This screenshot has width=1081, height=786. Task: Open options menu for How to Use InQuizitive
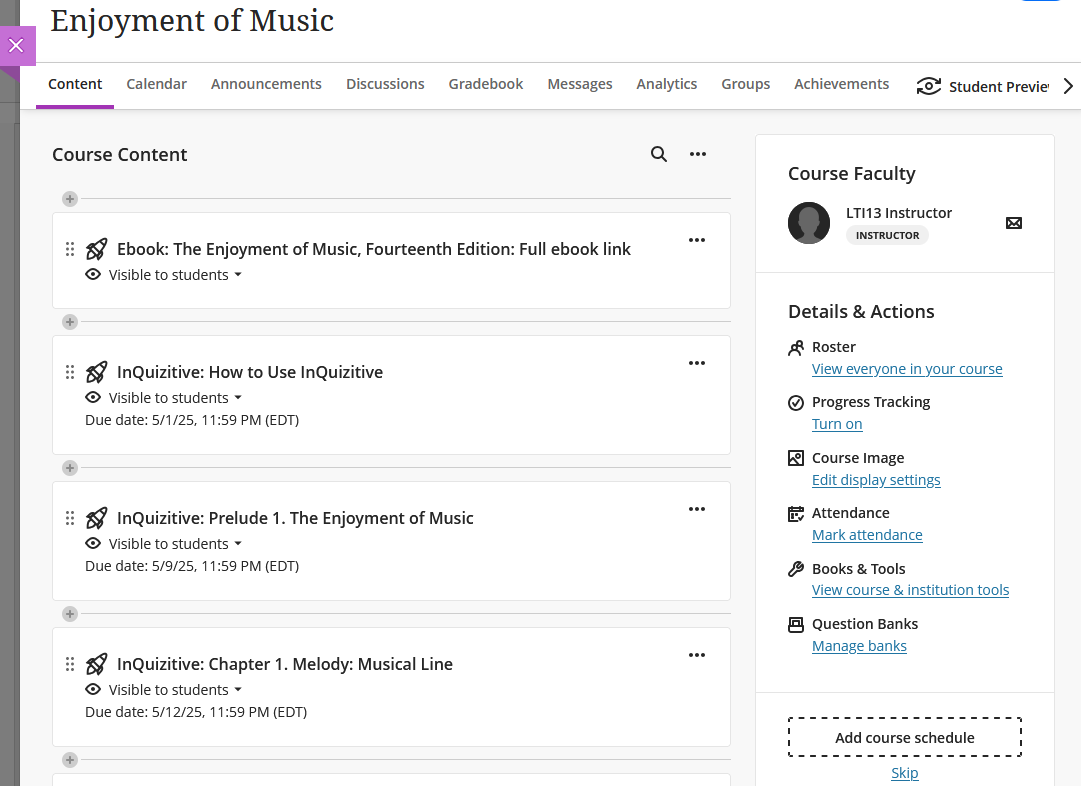click(697, 363)
